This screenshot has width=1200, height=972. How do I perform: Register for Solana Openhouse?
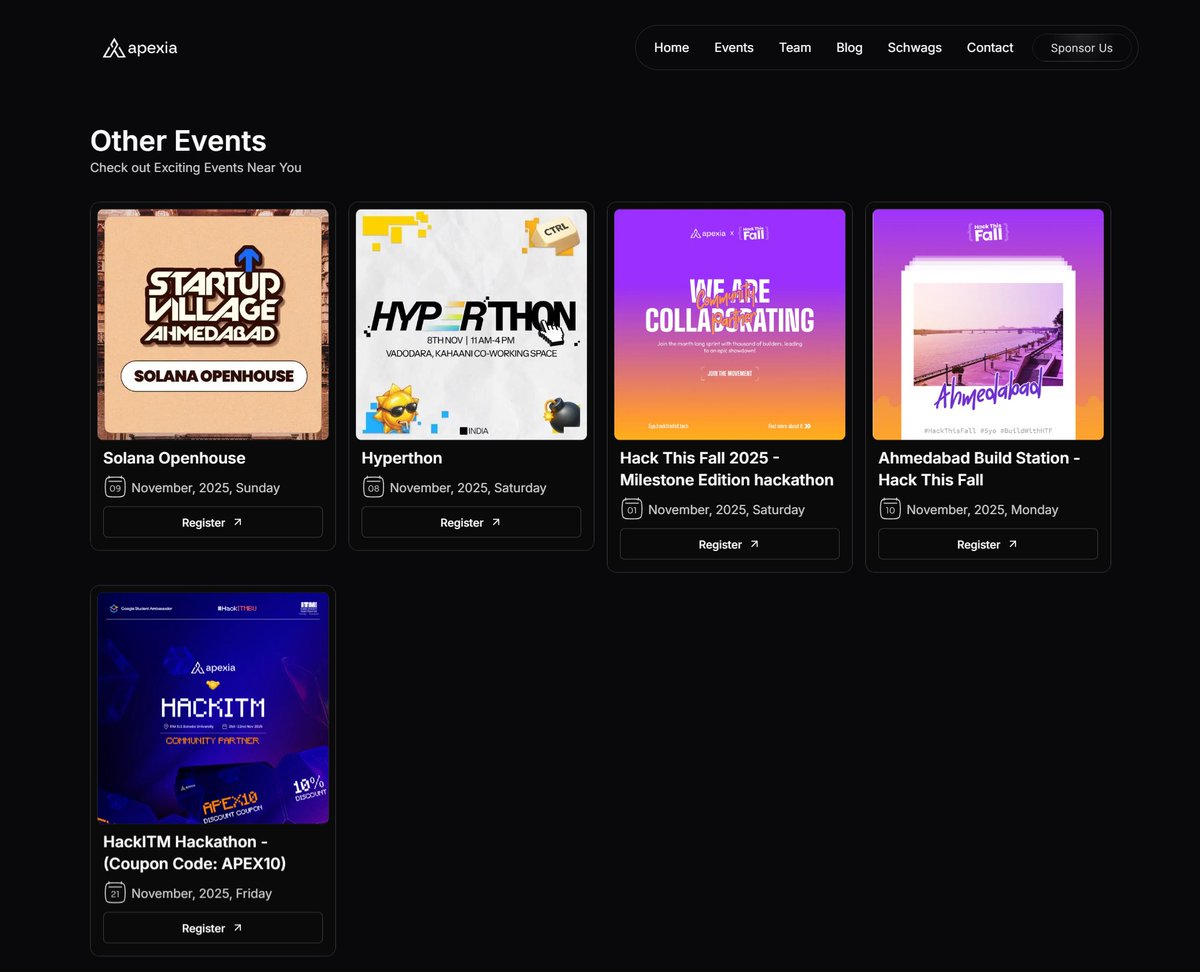click(x=213, y=522)
